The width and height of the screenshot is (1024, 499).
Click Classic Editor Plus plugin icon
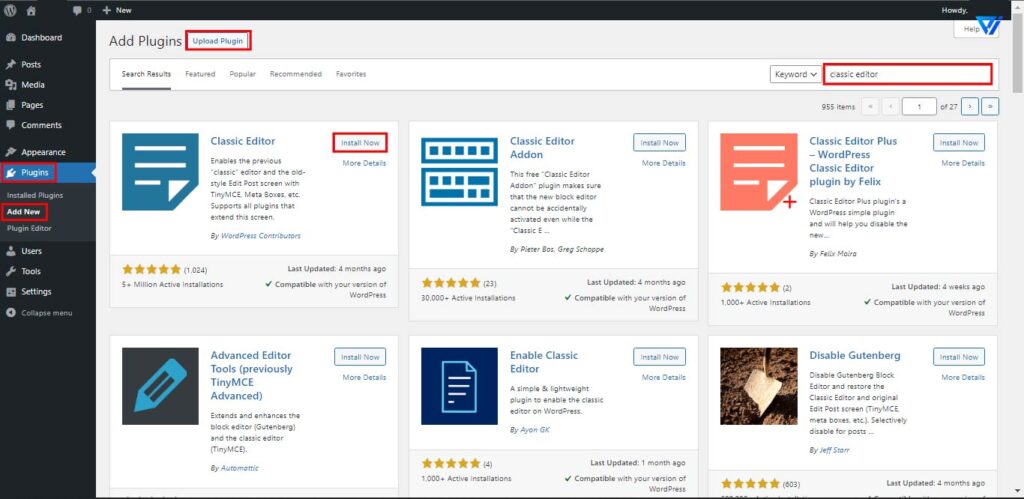[x=759, y=172]
